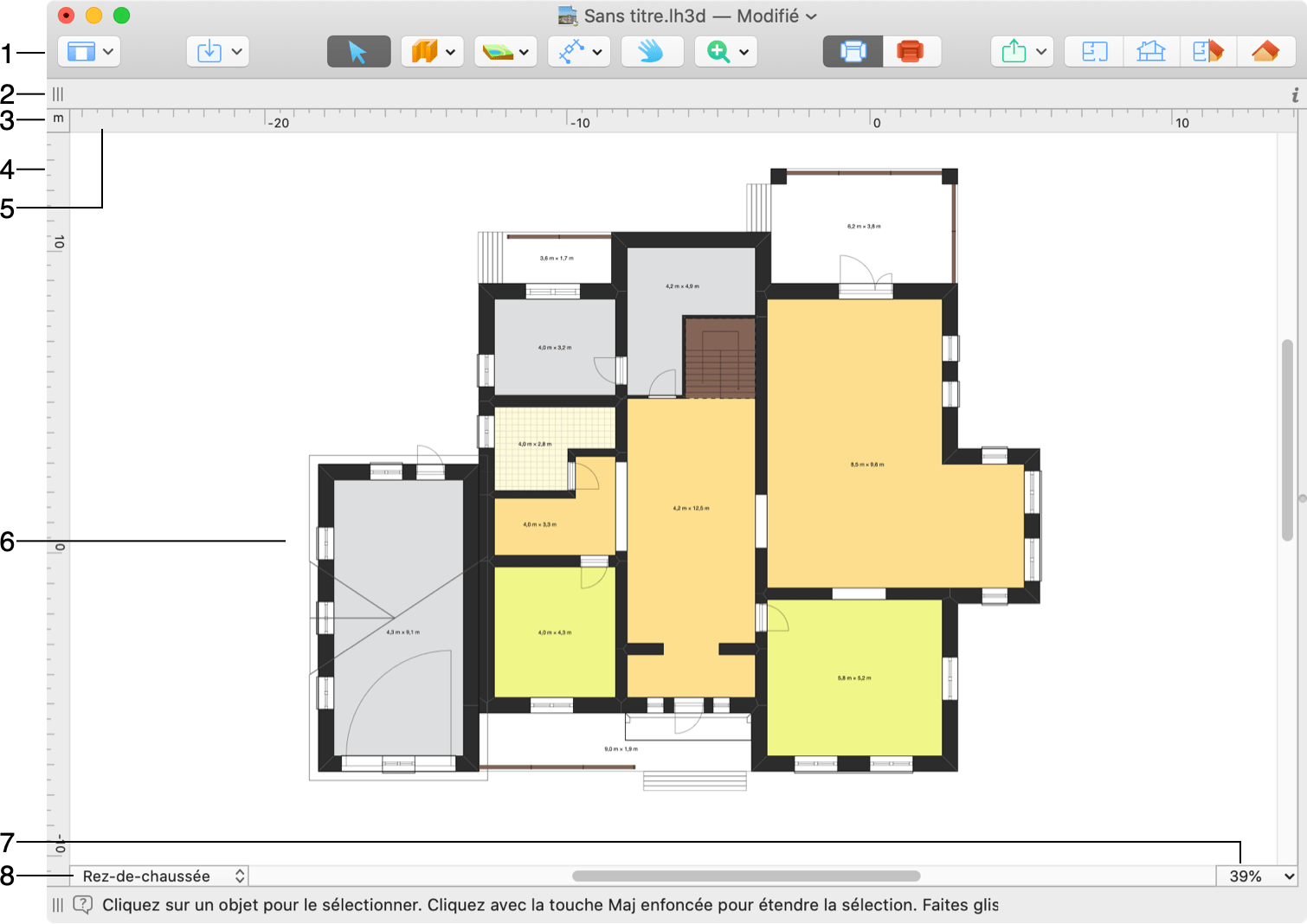This screenshot has width=1307, height=924.
Task: Switch to Split 2D and 3D view
Action: click(x=1208, y=52)
